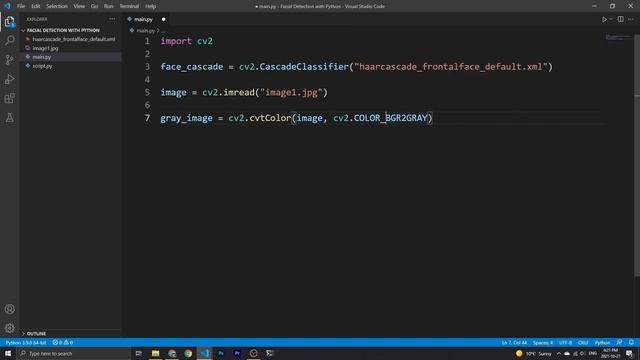
Task: Open the Run and Debug view
Action: click(x=9, y=79)
